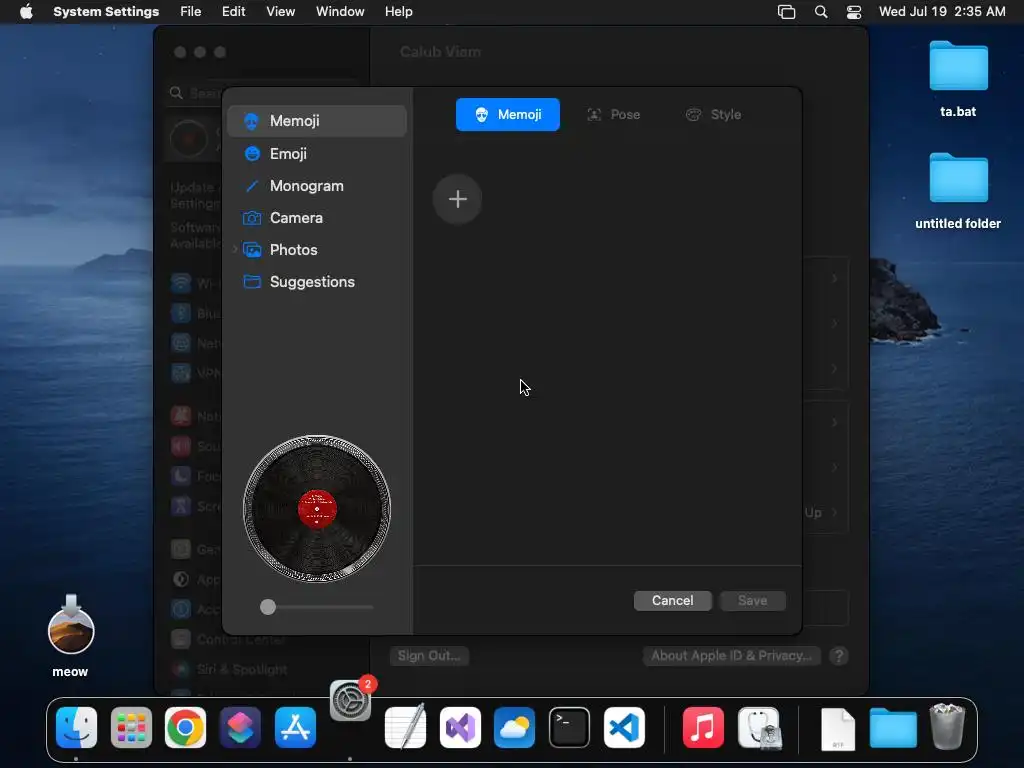Open Terminal from the Dock
The height and width of the screenshot is (768, 1024).
[x=569, y=728]
